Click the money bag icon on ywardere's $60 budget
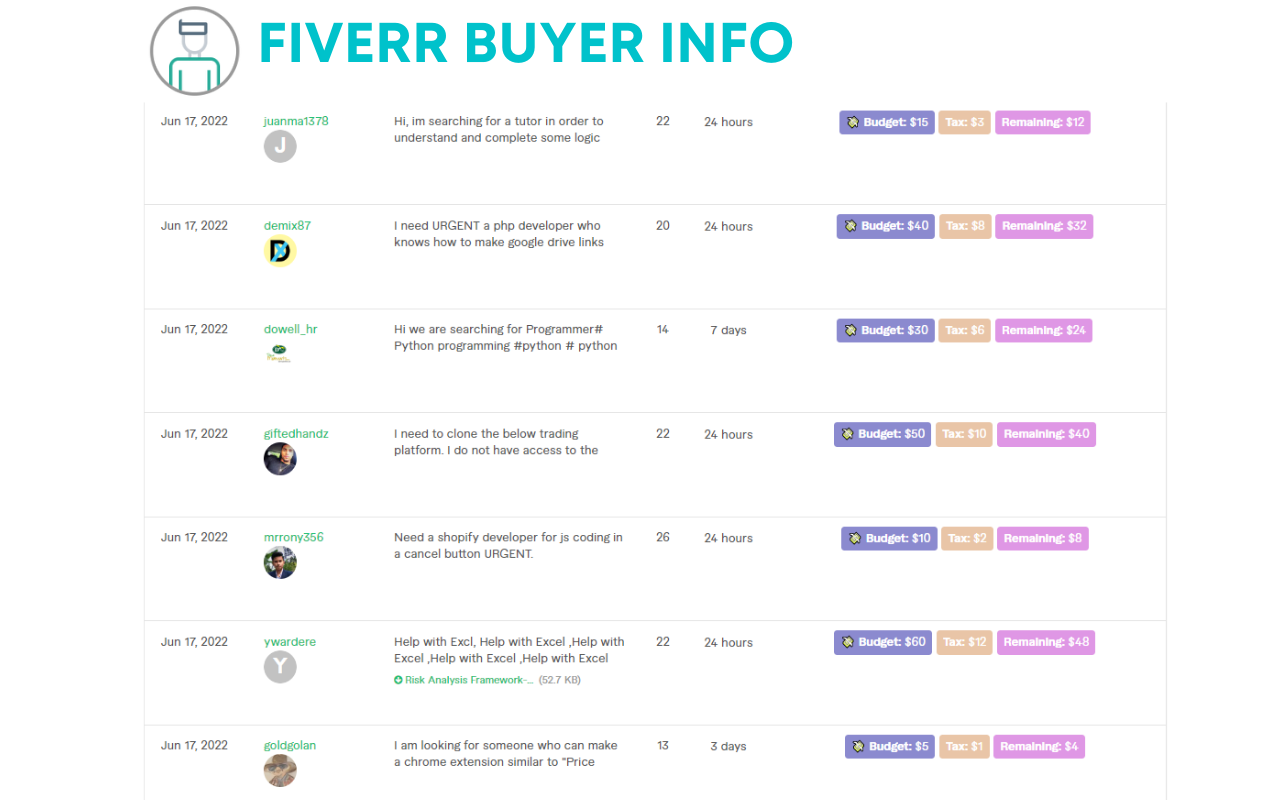 coord(849,642)
